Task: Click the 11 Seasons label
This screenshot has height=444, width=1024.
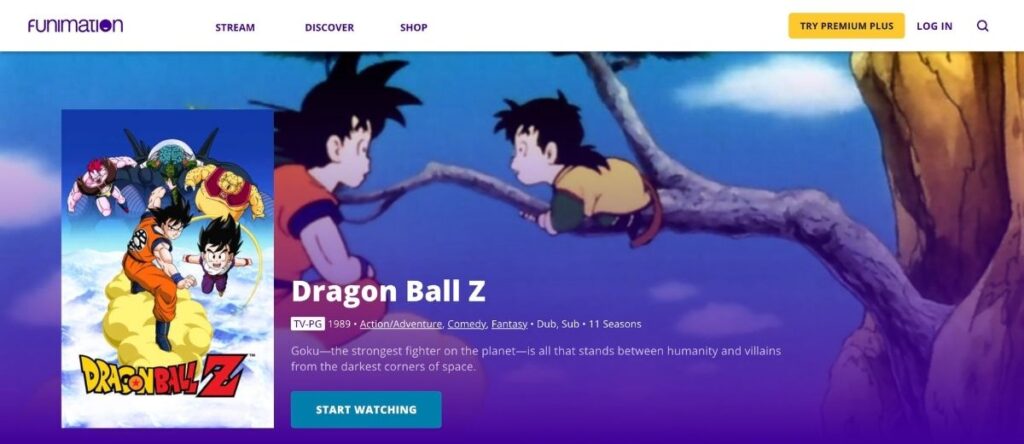Action: tap(615, 324)
